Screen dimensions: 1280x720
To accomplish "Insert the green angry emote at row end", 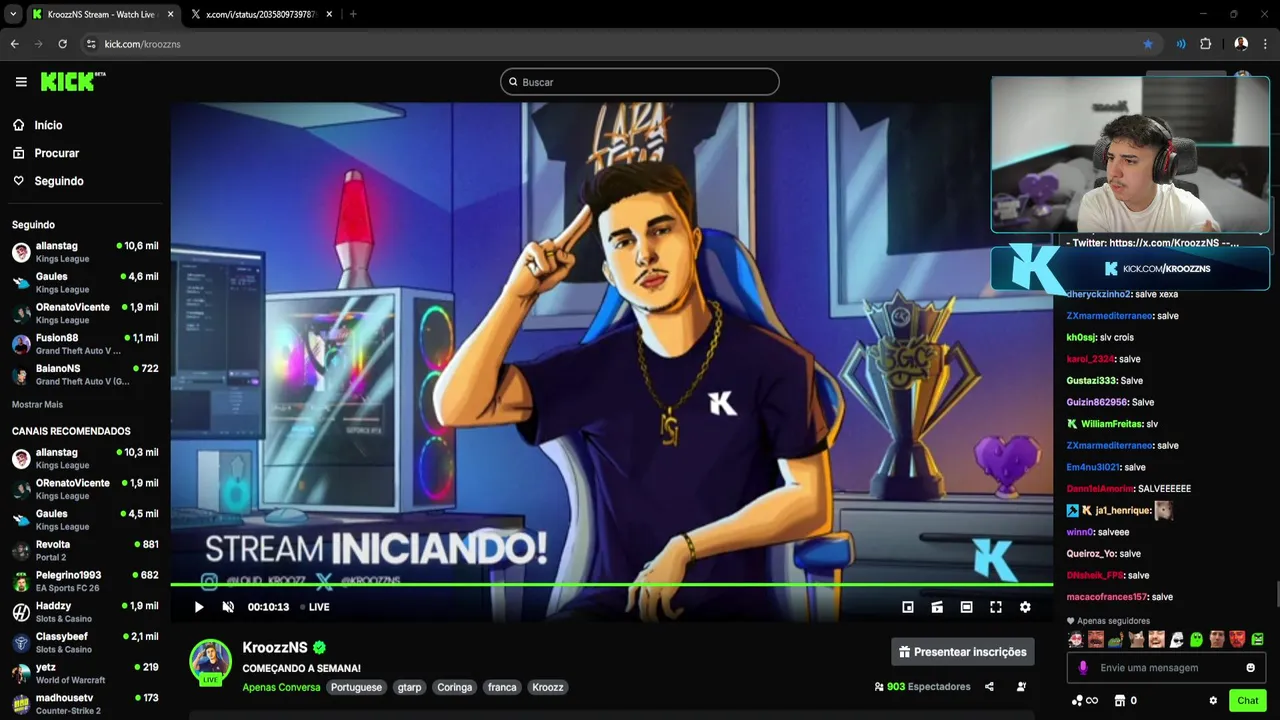I will pos(1258,640).
